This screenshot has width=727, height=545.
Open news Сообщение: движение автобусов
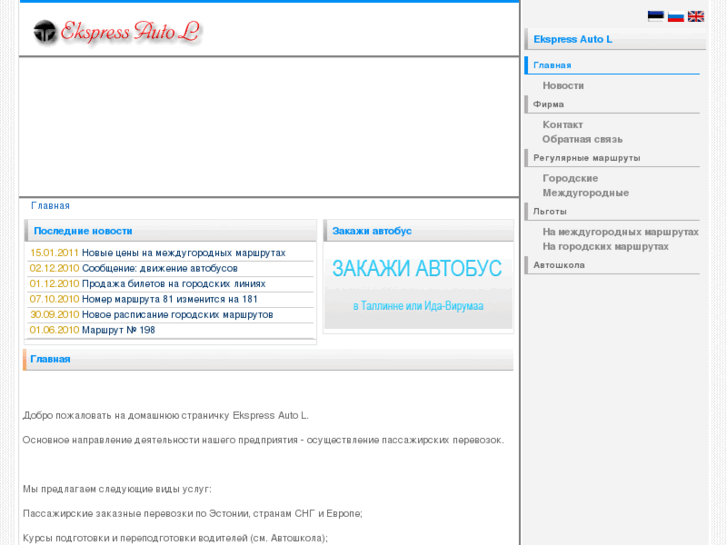tap(159, 269)
